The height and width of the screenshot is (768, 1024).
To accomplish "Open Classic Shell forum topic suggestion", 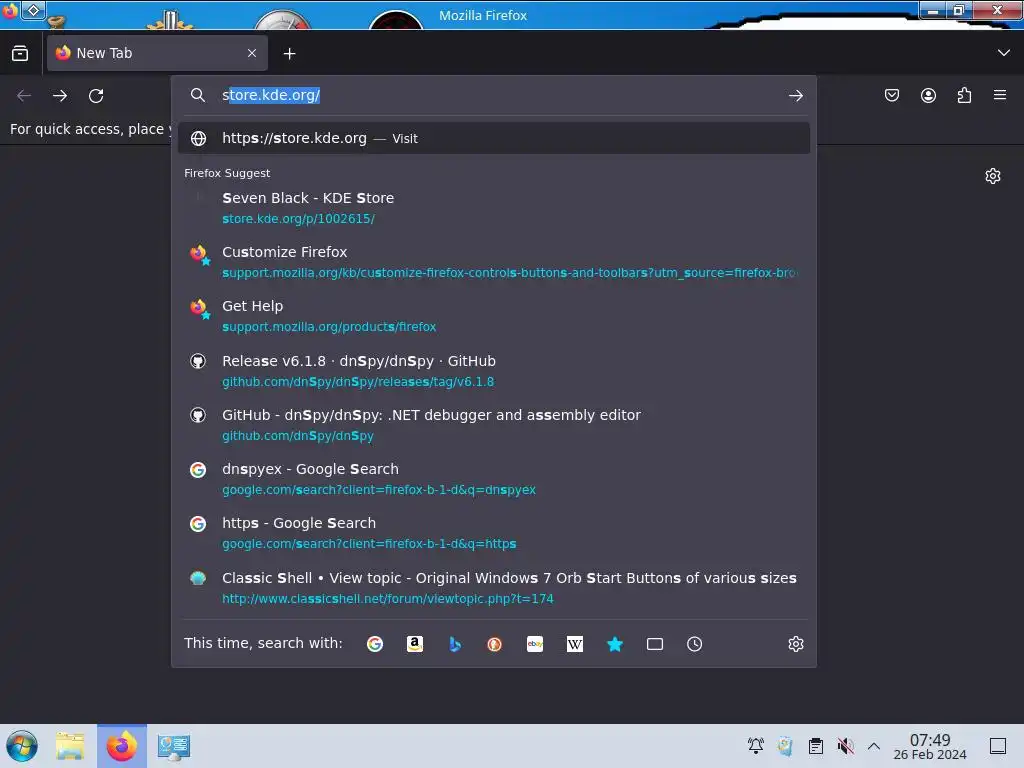I will (x=494, y=588).
